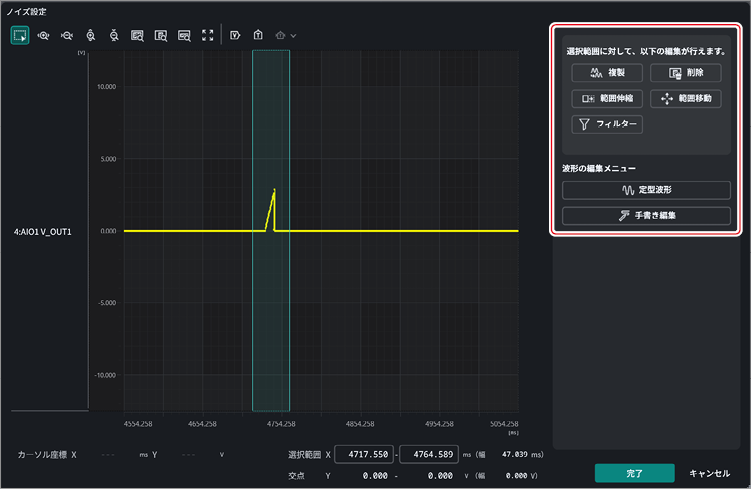Click the キャンセル cancel button
The image size is (751, 489).
coord(709,473)
